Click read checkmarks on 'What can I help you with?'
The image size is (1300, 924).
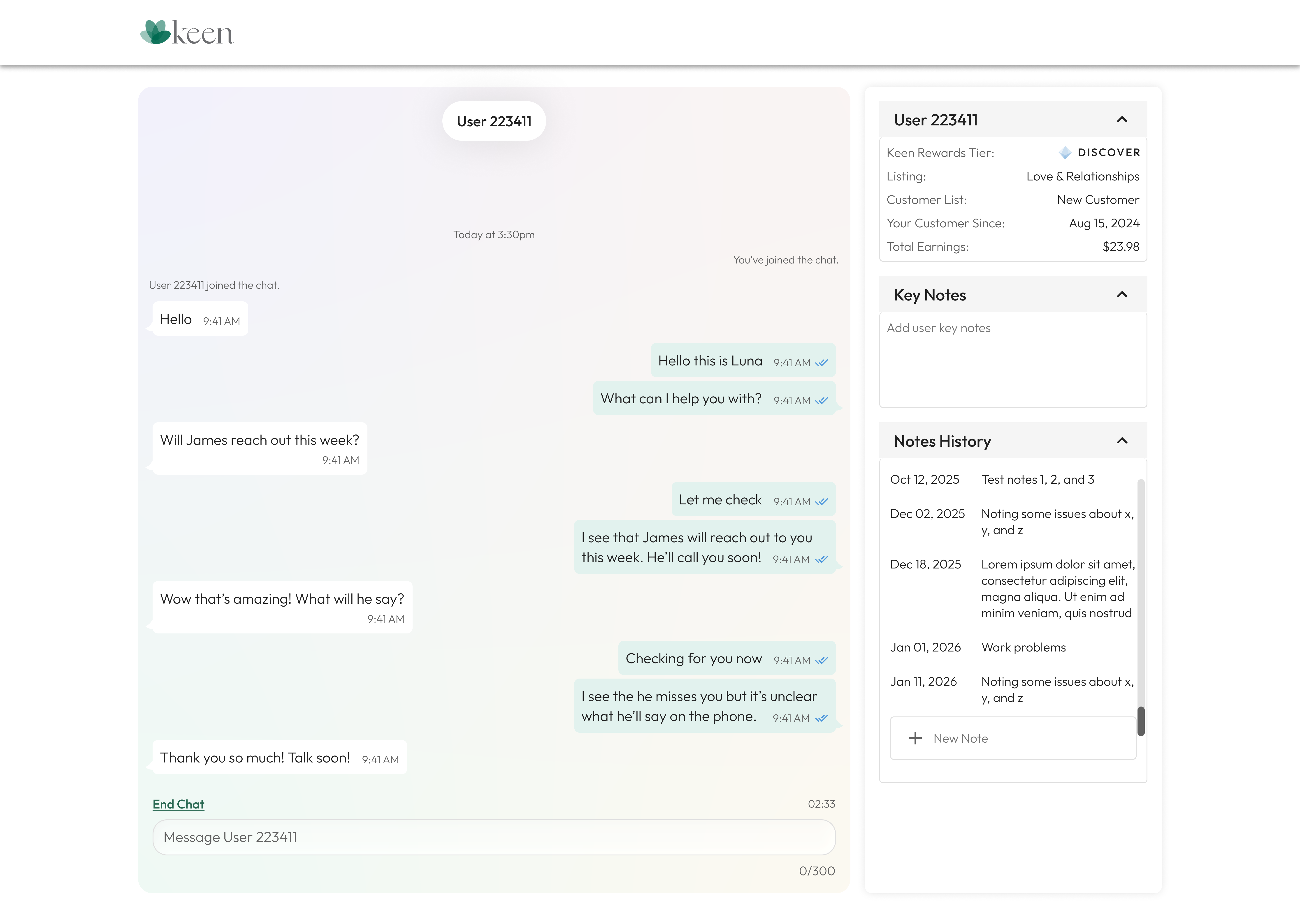[x=821, y=401]
